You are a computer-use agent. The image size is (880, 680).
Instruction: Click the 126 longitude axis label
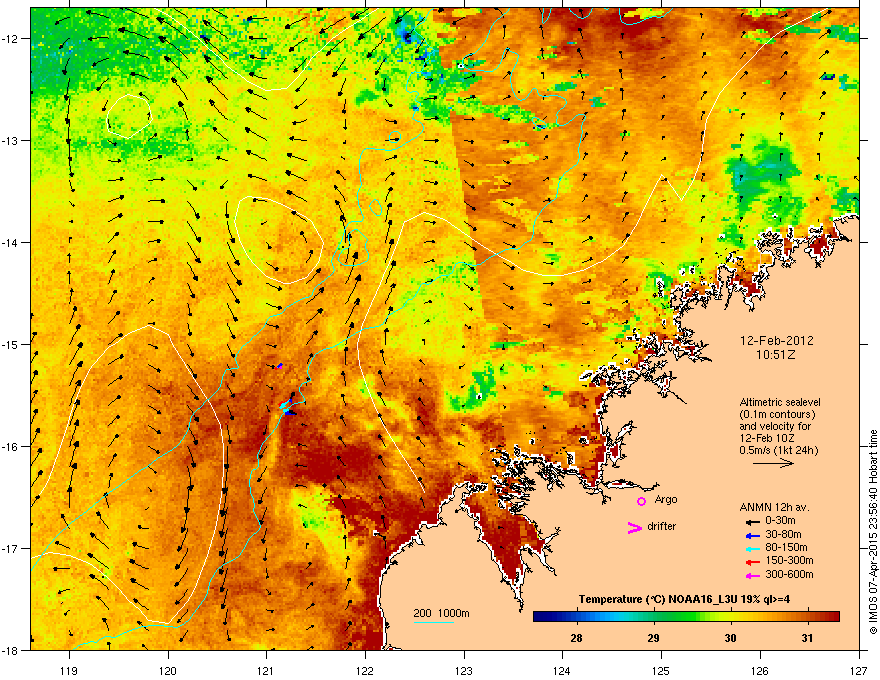tap(760, 670)
